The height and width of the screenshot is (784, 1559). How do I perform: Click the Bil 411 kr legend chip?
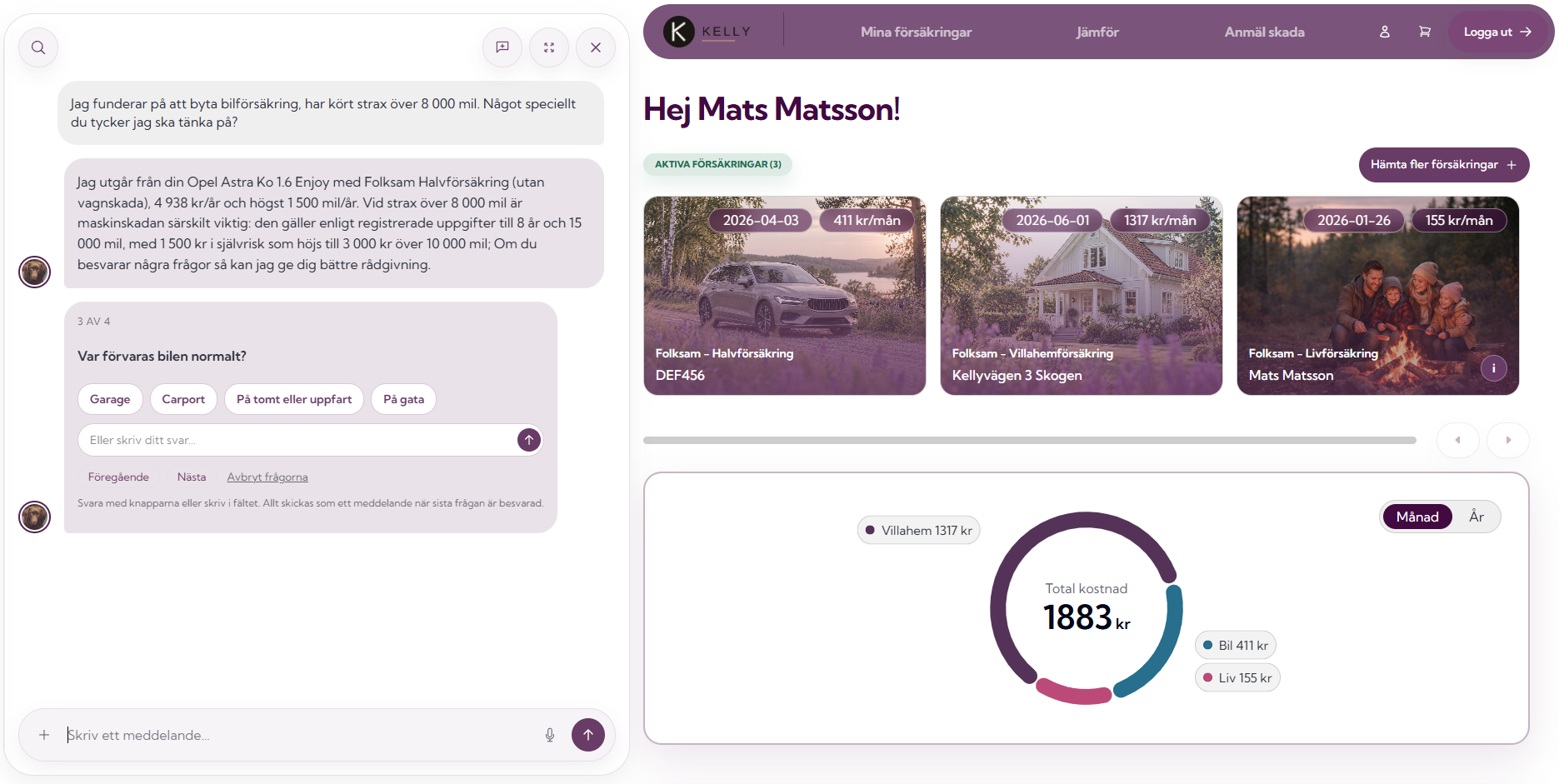pyautogui.click(x=1236, y=646)
